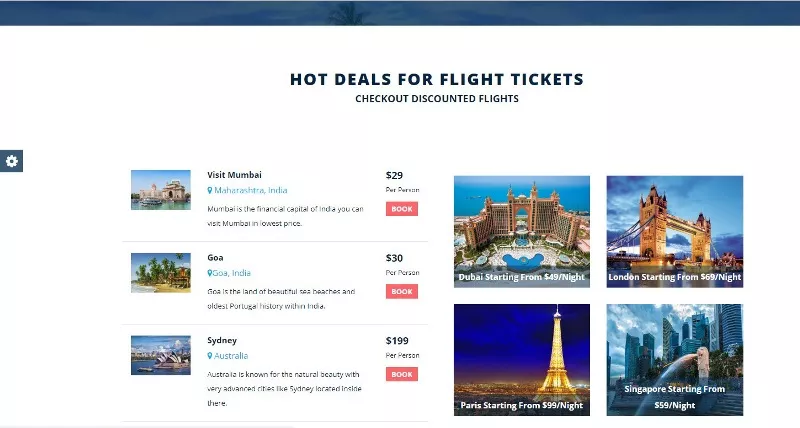The width and height of the screenshot is (800, 428).
Task: Open the Paris Starting From $99/Night card
Action: [x=521, y=360]
